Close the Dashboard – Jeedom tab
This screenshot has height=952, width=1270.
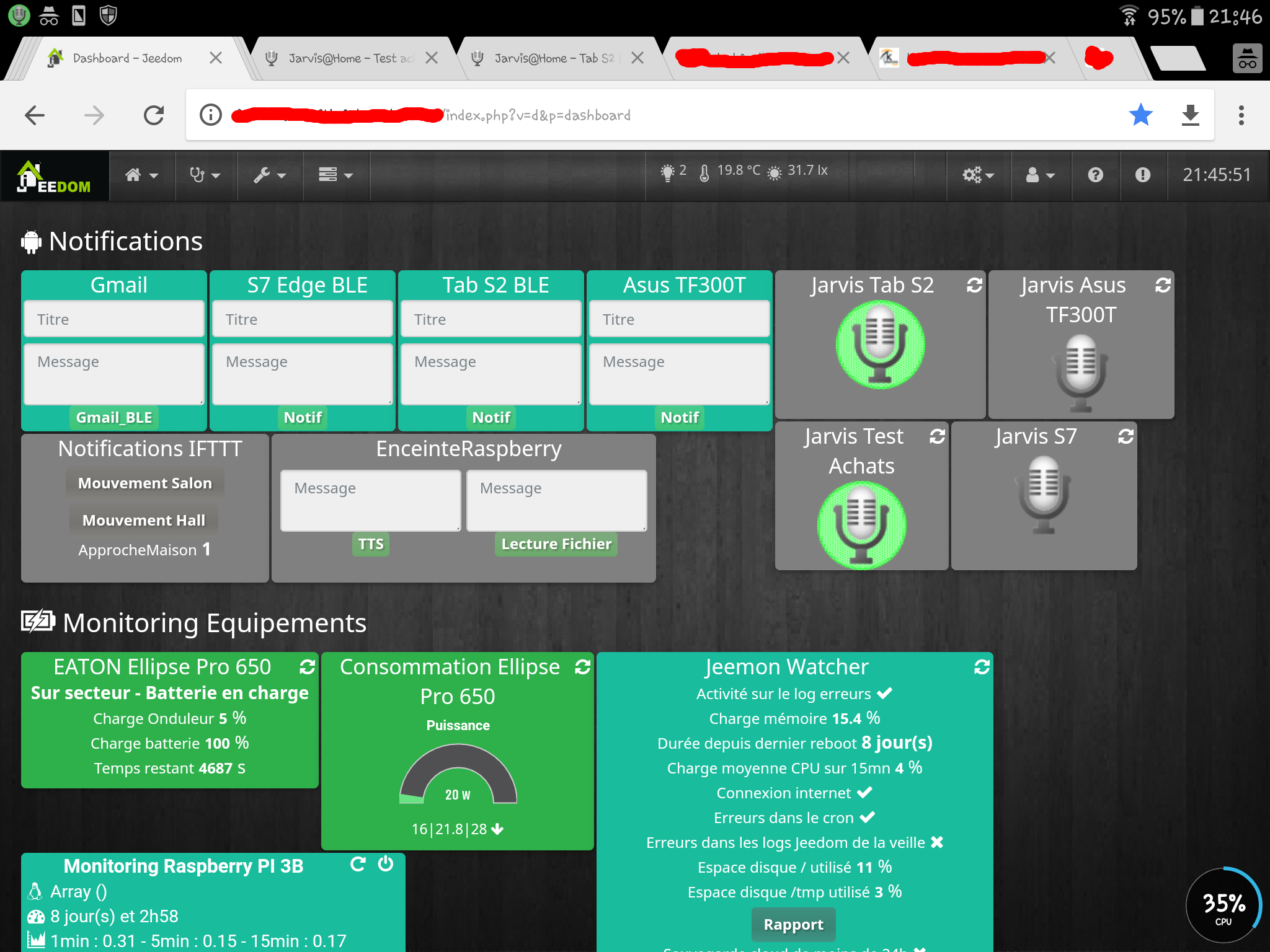coord(216,58)
